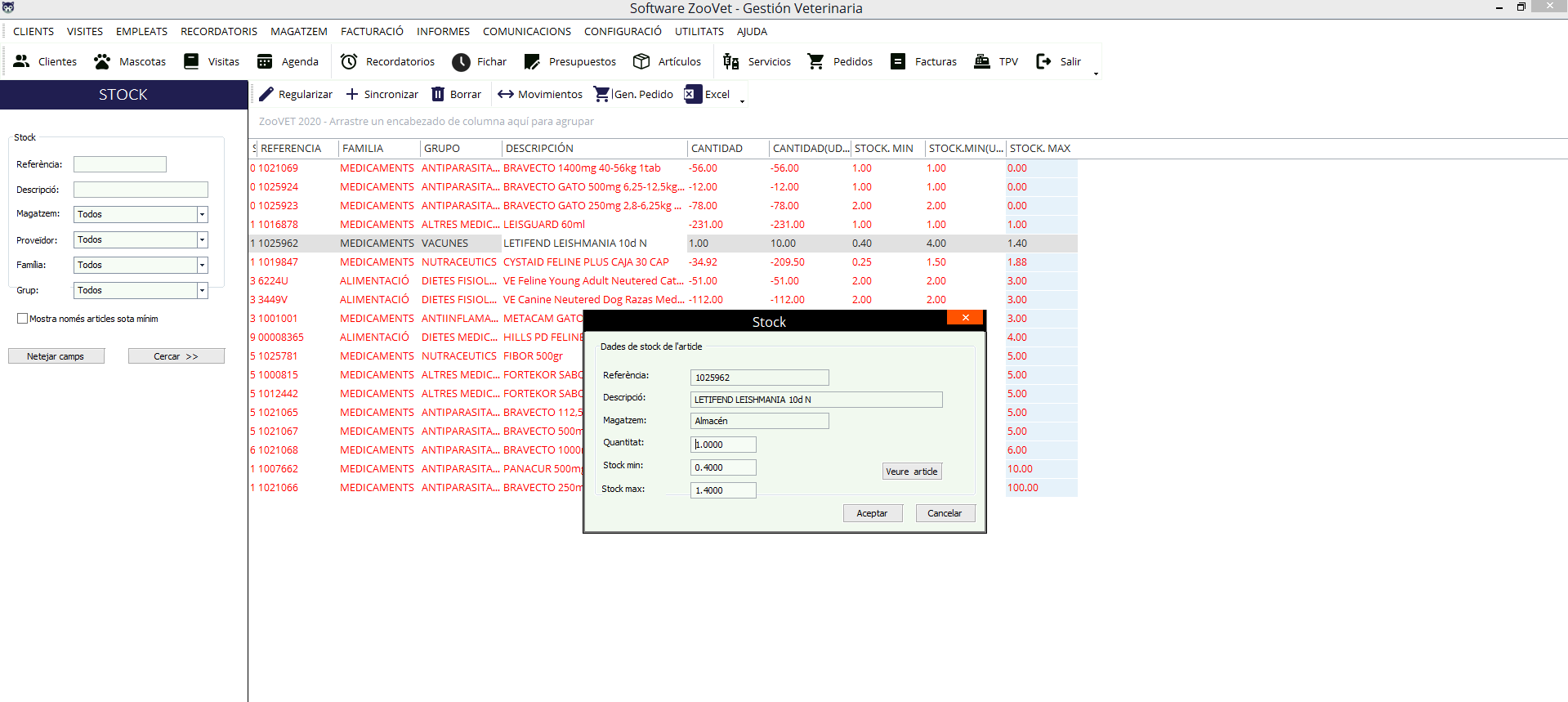
Task: Click the Magatzem field showing Almacén
Action: tap(760, 421)
